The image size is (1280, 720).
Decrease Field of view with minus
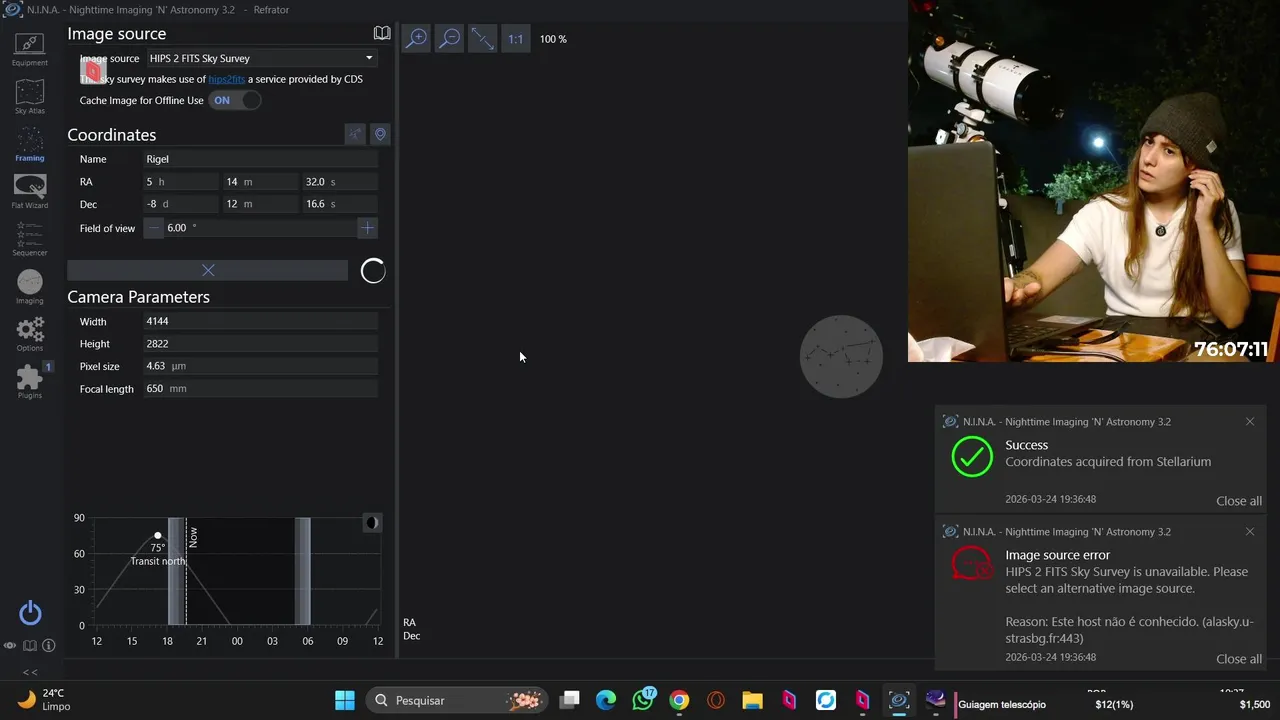pyautogui.click(x=154, y=228)
